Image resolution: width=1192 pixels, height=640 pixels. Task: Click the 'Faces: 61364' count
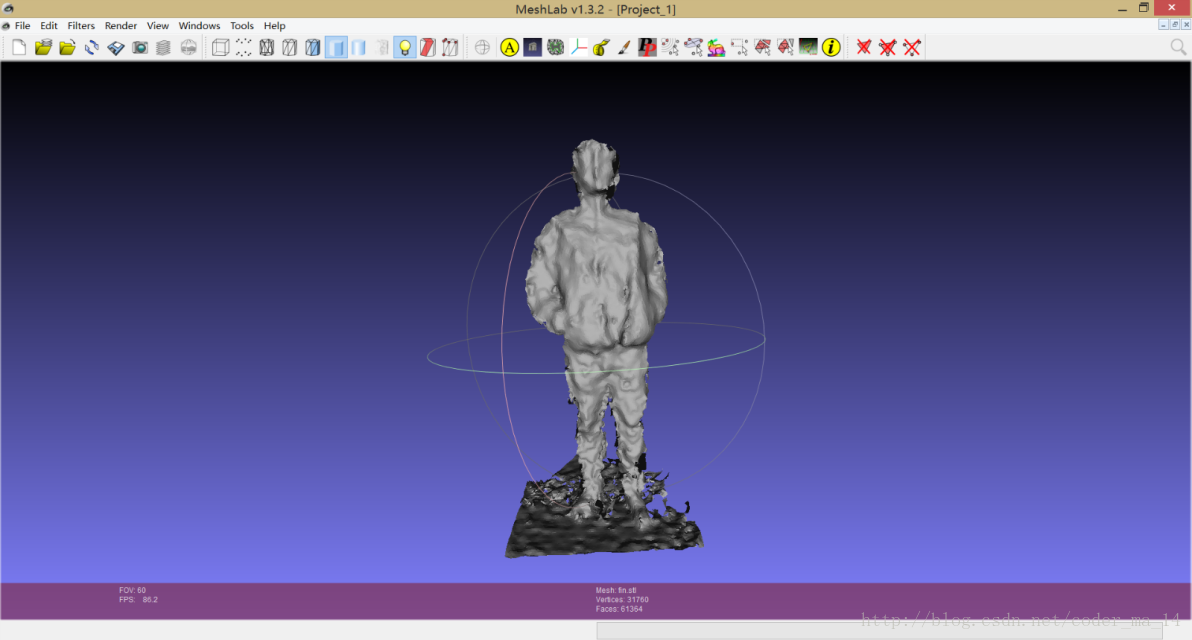pos(619,609)
